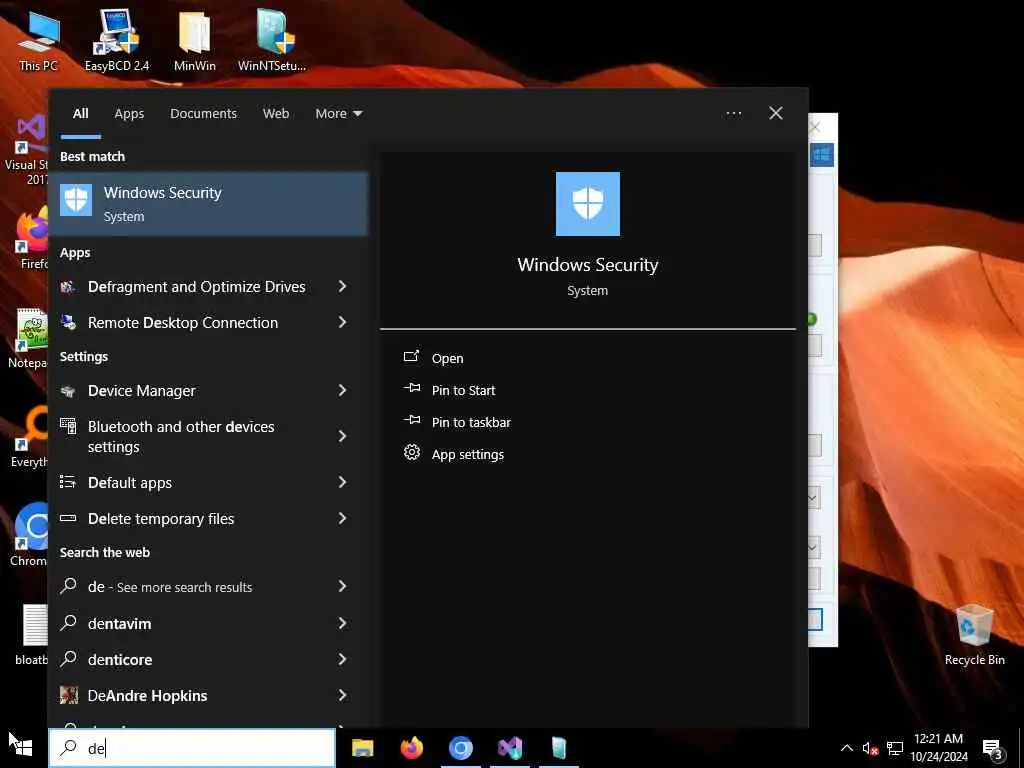The image size is (1024, 768).
Task: Select 'de - See more search results'
Action: click(x=209, y=586)
